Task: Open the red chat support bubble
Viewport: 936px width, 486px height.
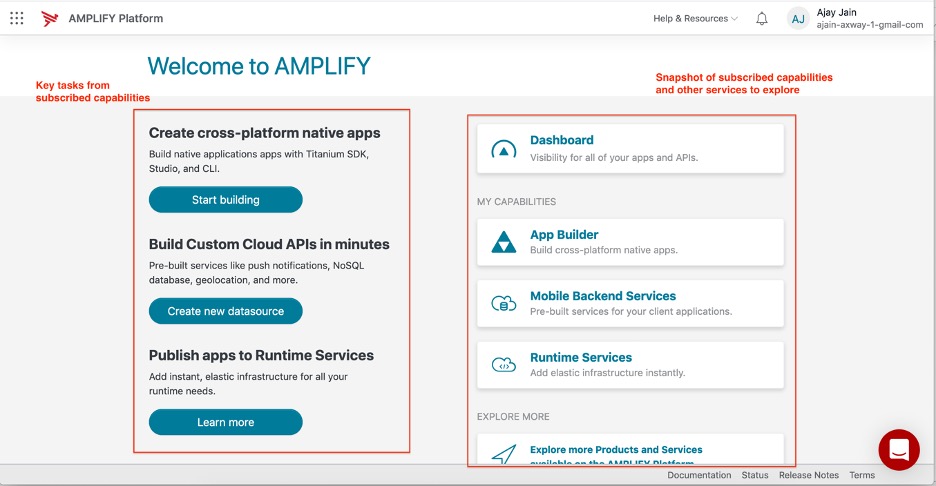Action: [899, 450]
